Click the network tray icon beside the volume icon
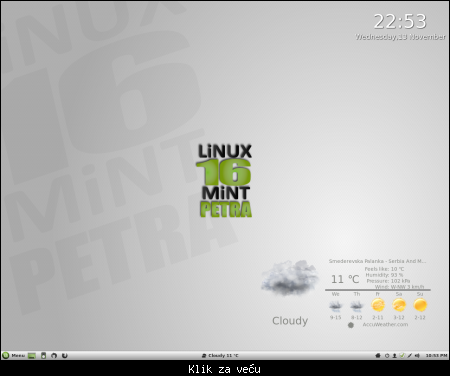The width and height of the screenshot is (450, 376). pos(410,356)
